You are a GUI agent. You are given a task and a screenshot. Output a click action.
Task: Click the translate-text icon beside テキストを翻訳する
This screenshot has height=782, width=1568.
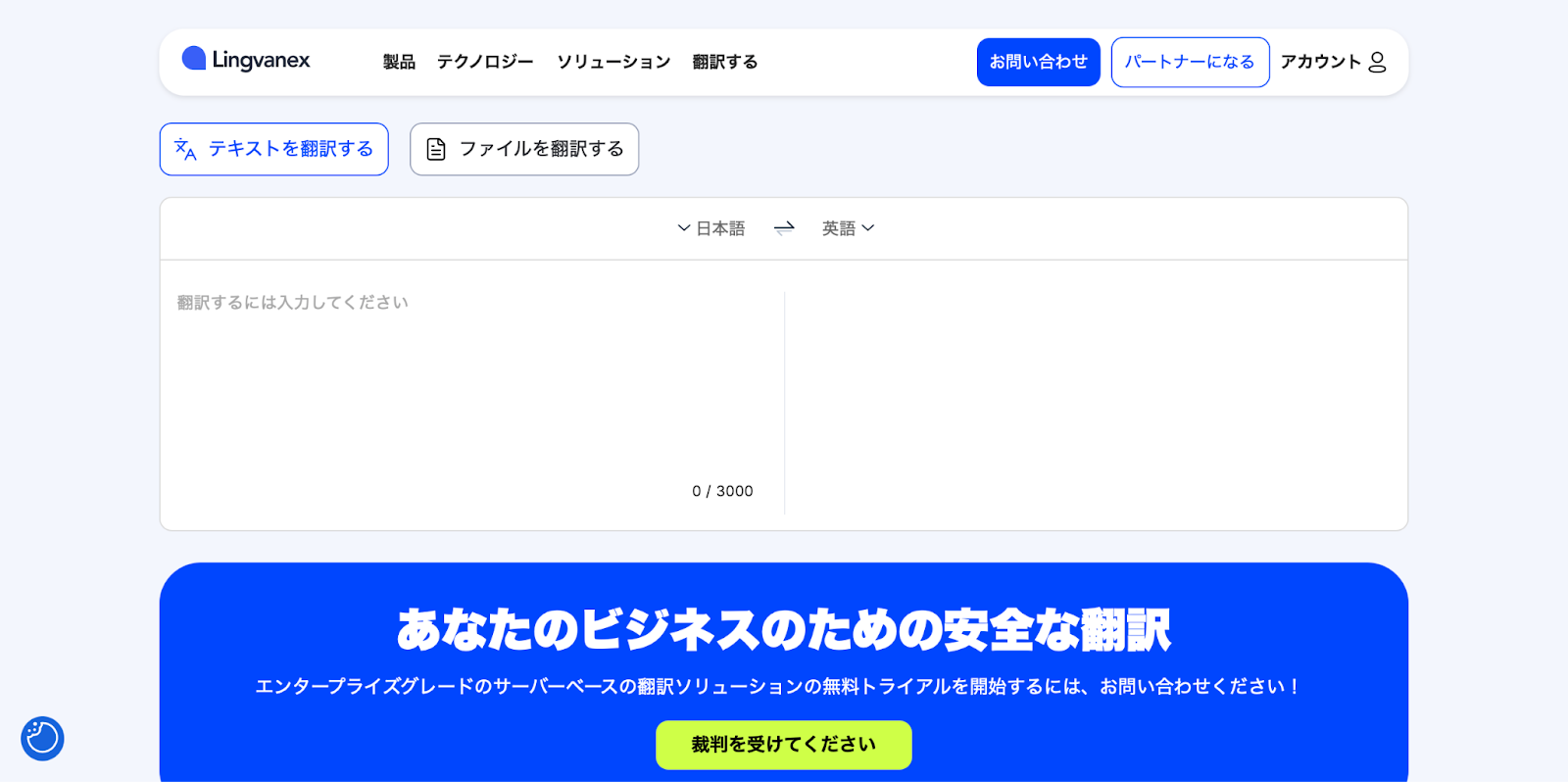185,149
